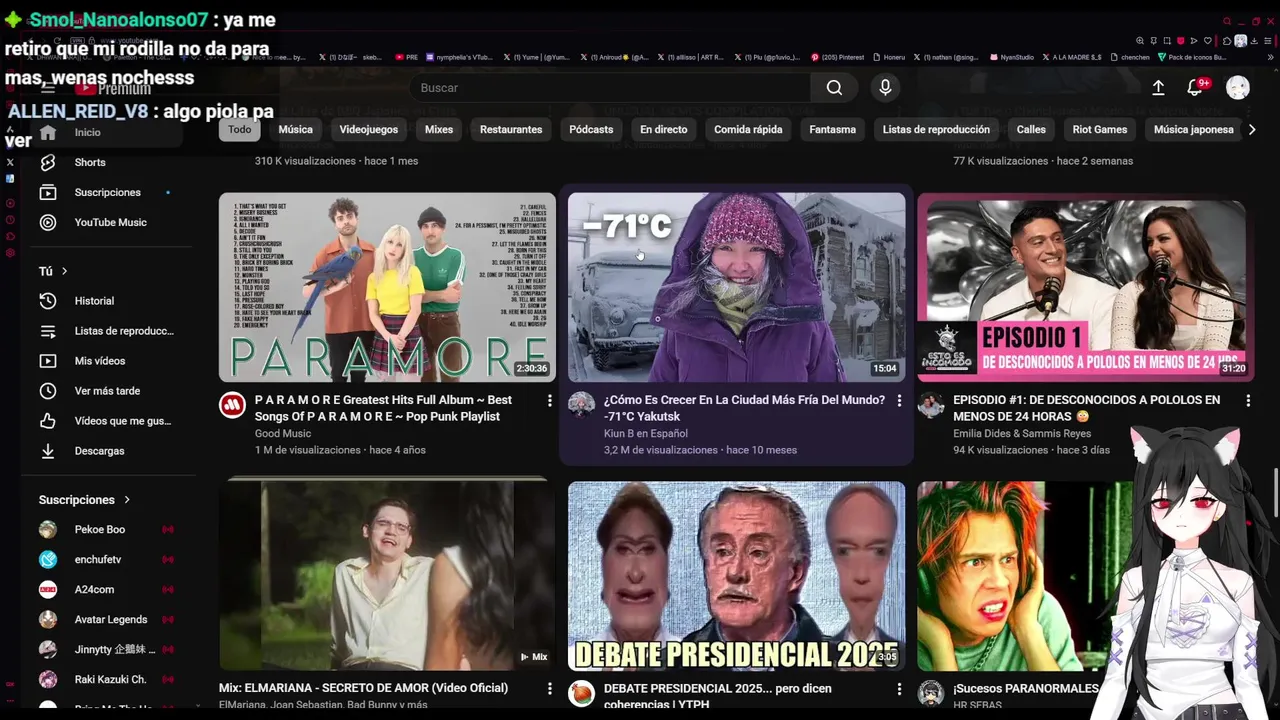Play the Paramore Greatest Hits thumbnail

[x=387, y=287]
